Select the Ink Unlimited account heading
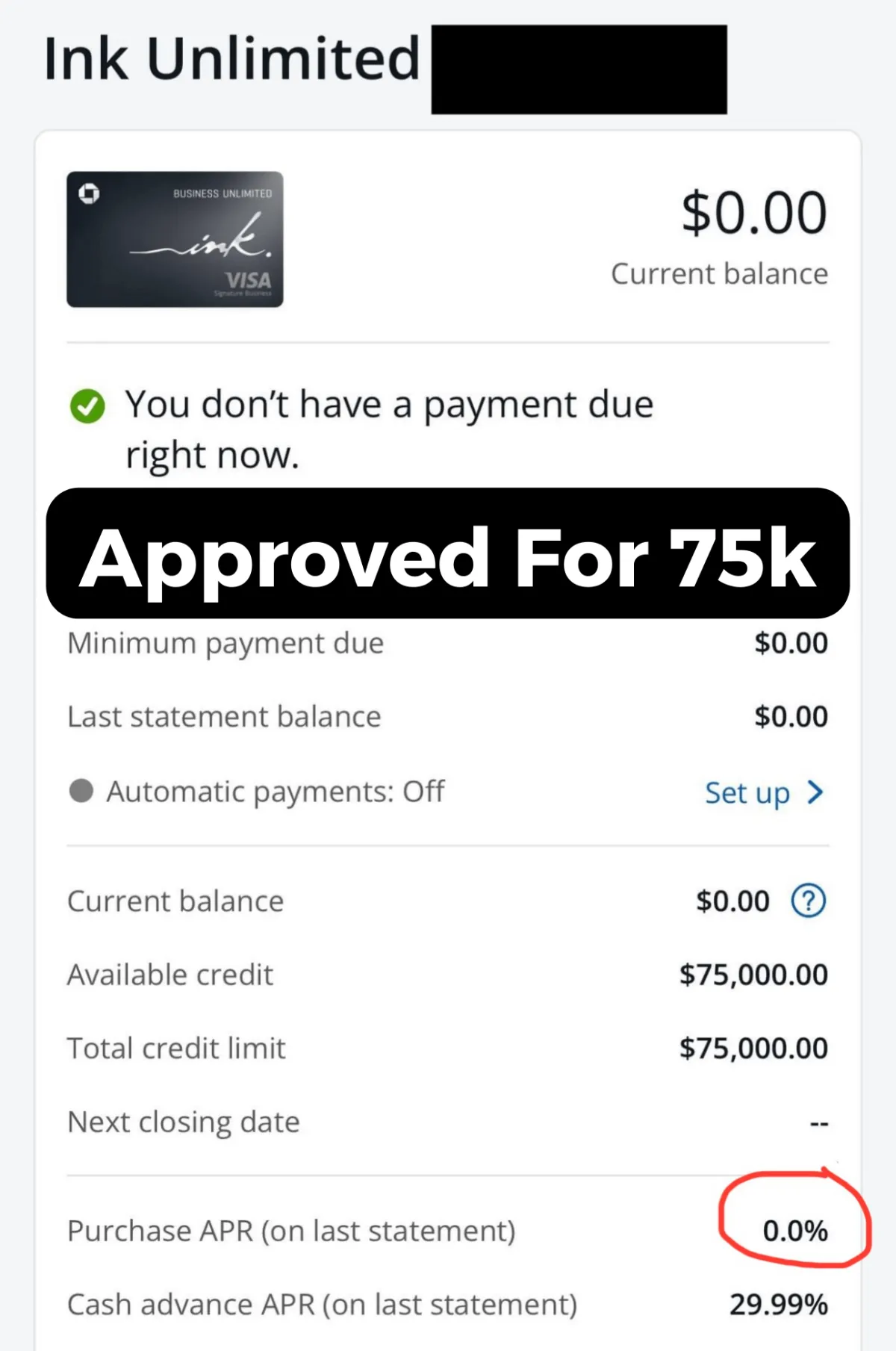The image size is (896, 1351). pyautogui.click(x=232, y=58)
